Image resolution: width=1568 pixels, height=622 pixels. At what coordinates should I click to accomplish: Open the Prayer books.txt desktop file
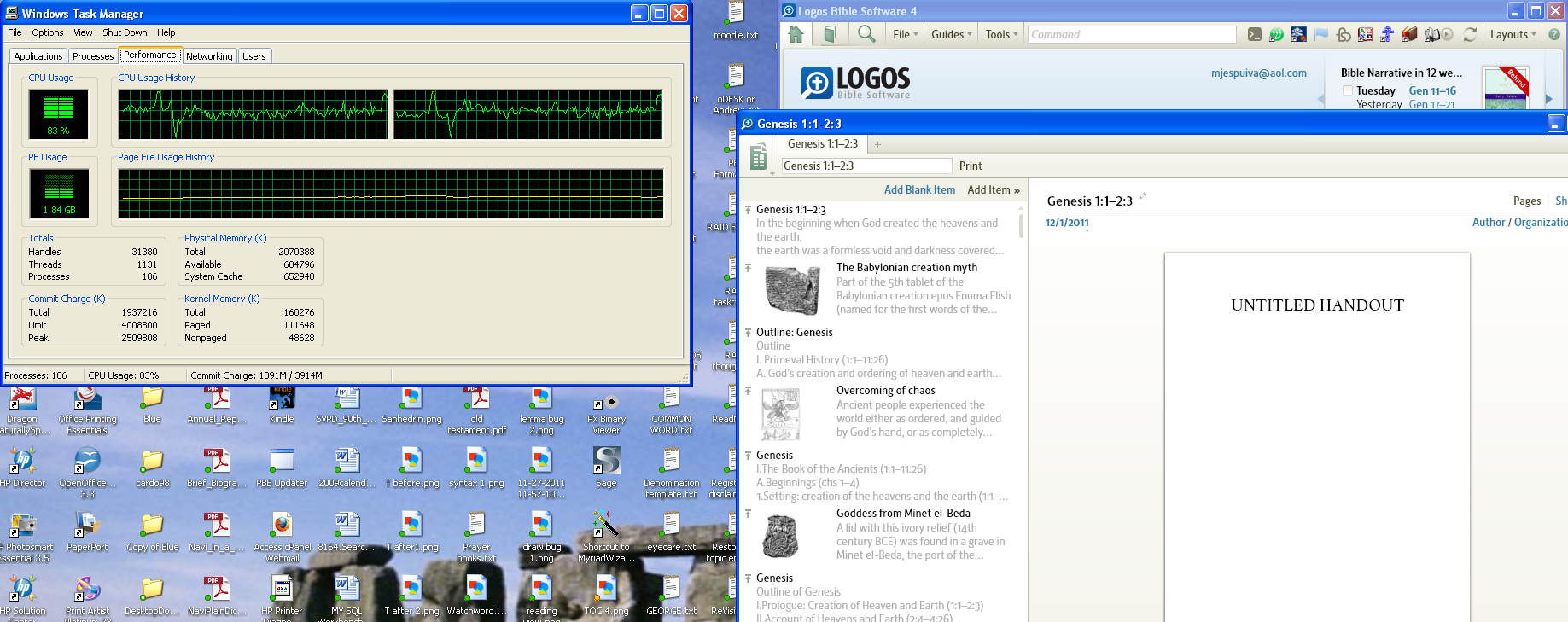pos(476,537)
